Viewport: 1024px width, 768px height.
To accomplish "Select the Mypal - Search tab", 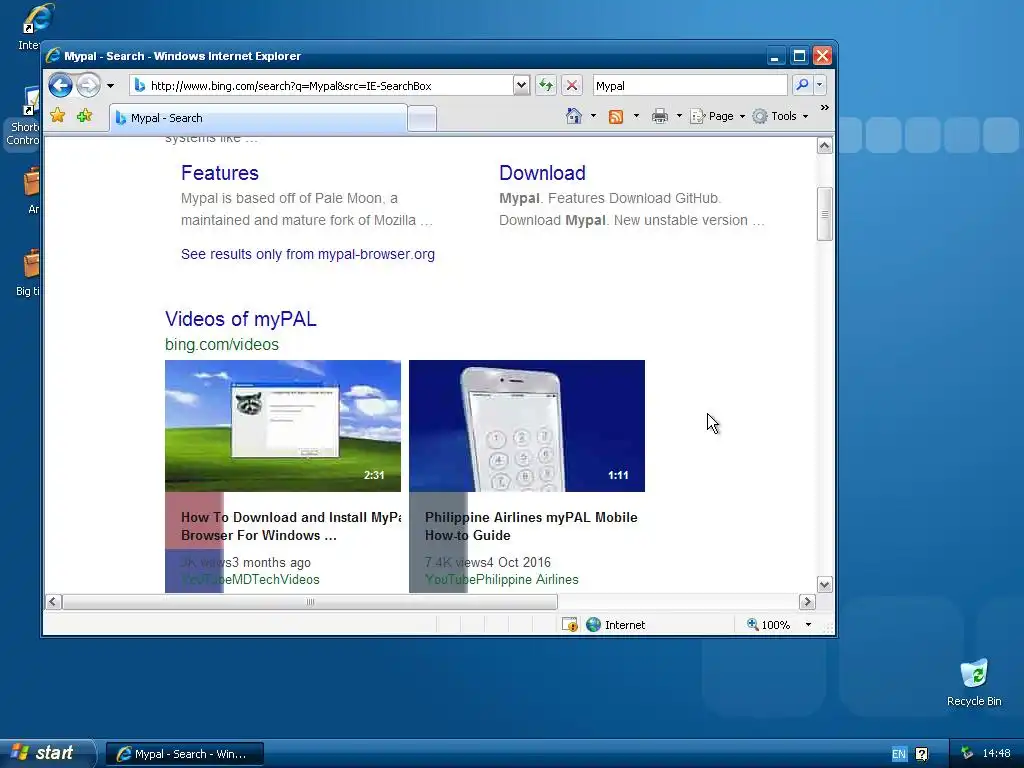I will tap(258, 118).
